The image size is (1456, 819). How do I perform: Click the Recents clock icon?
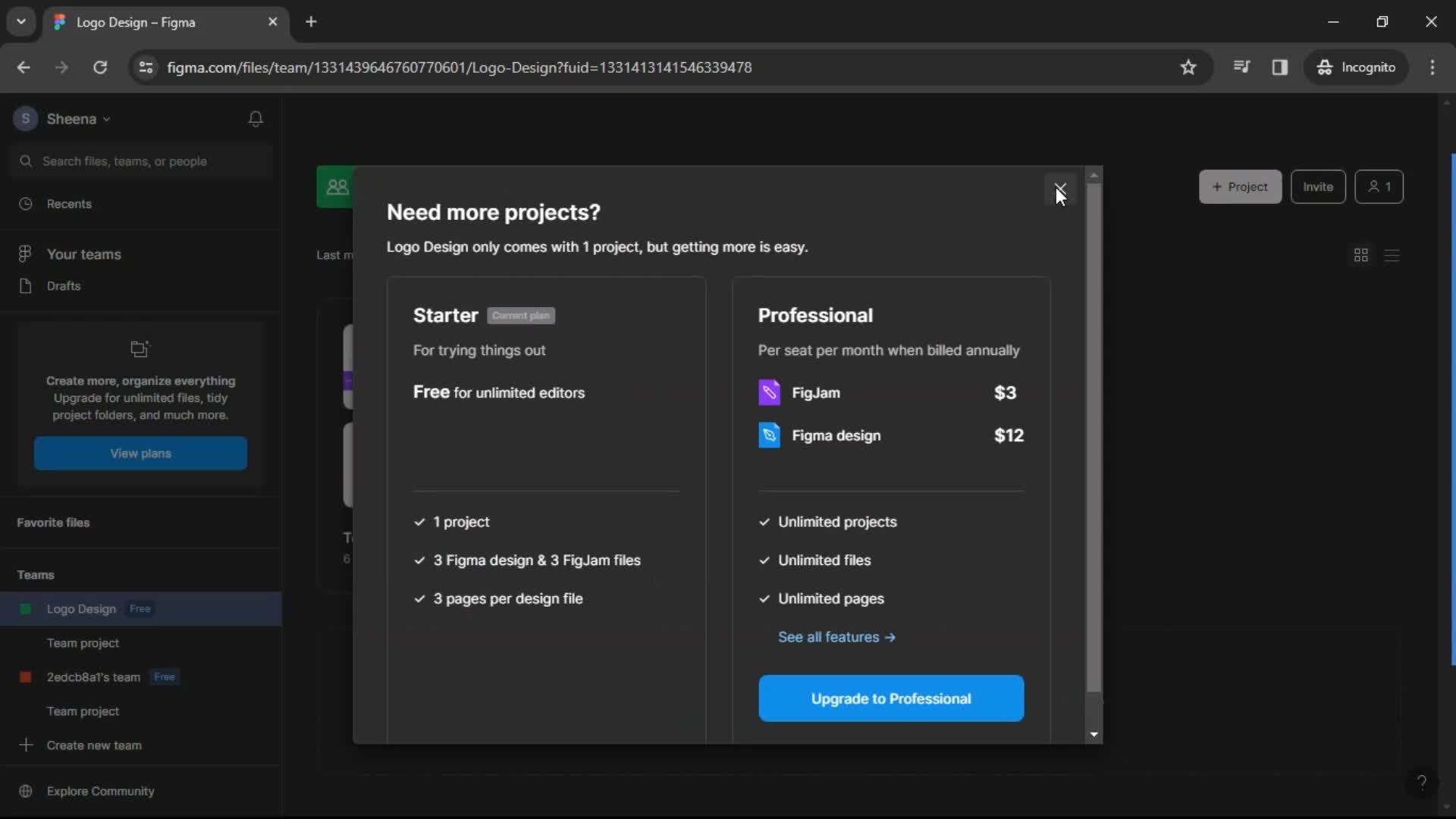coord(26,204)
